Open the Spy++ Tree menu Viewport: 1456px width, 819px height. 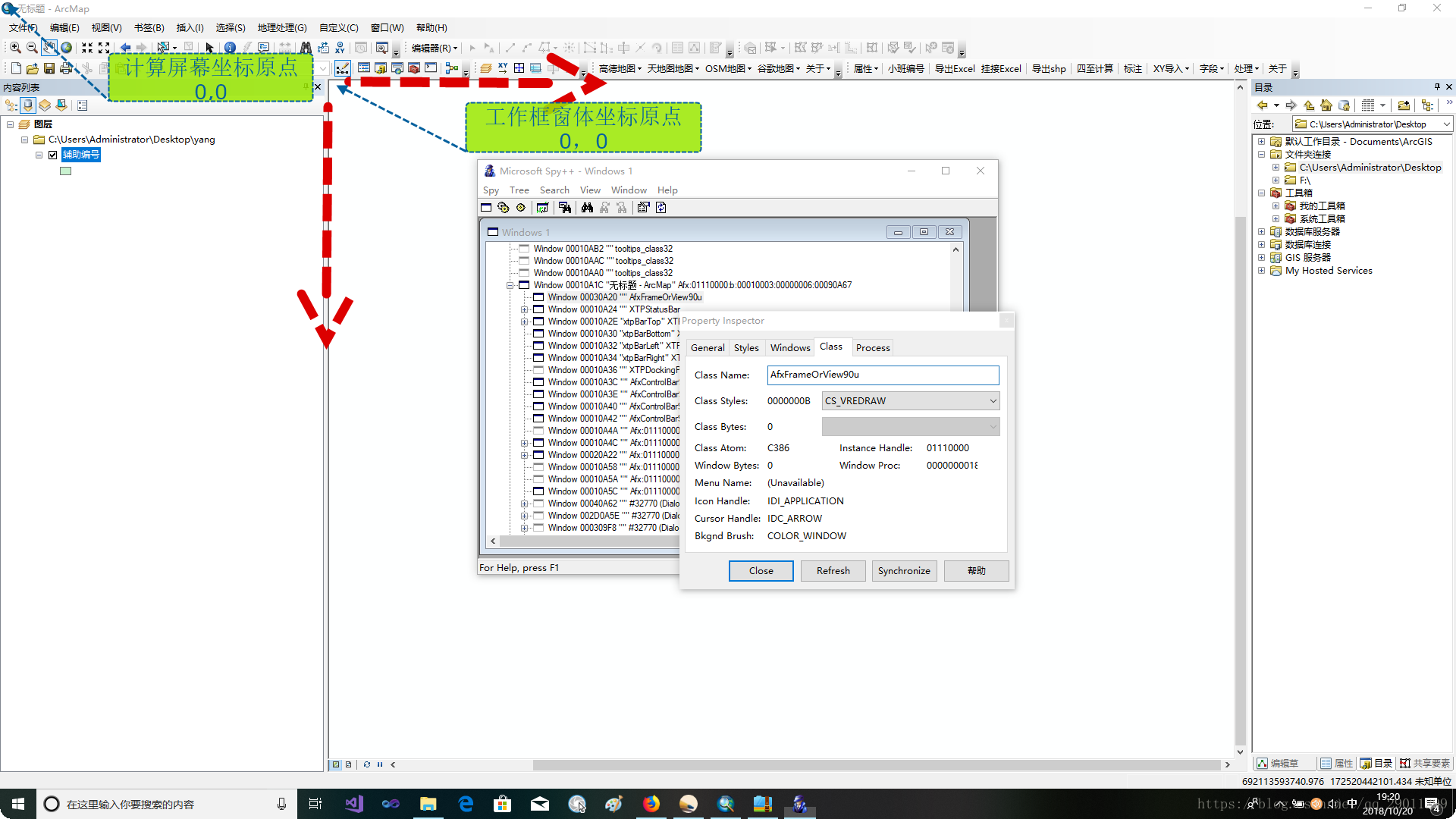(x=519, y=190)
